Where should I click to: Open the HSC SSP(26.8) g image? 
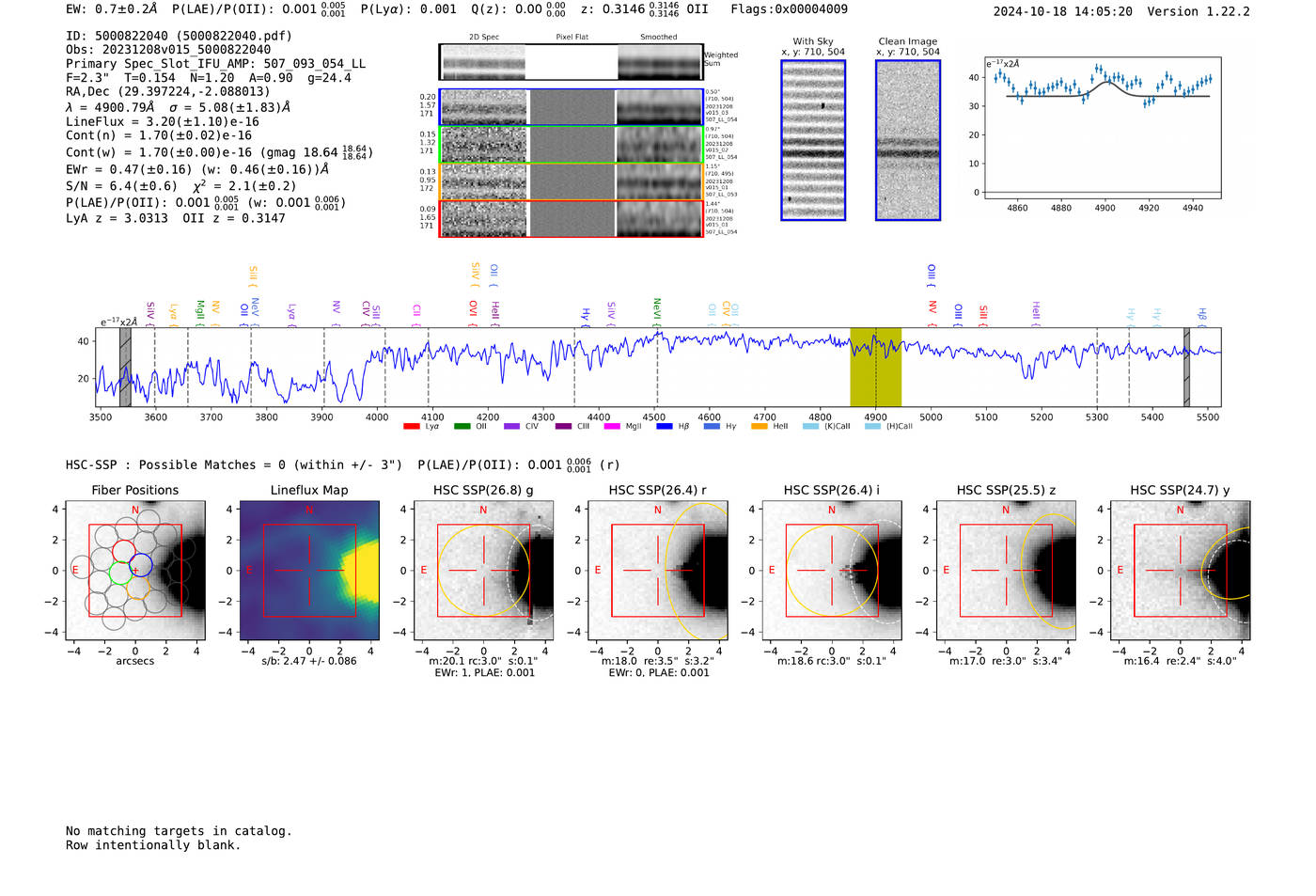tap(483, 571)
